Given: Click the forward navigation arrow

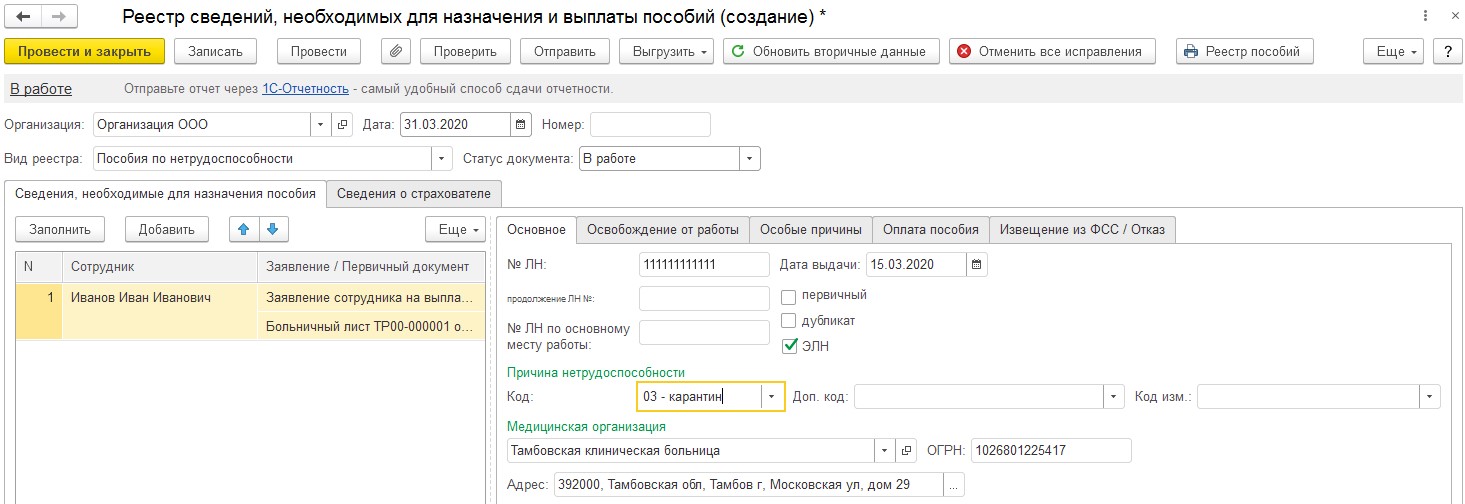Looking at the screenshot, I should pos(59,17).
